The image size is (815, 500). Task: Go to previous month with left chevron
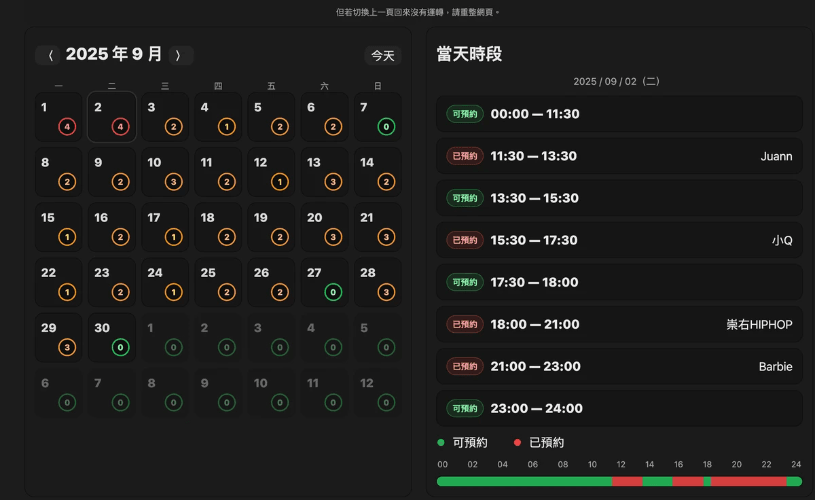tap(51, 56)
